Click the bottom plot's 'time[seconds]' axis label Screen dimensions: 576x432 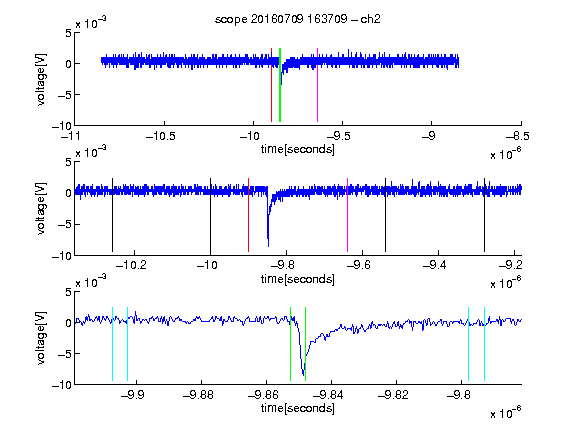[298, 408]
